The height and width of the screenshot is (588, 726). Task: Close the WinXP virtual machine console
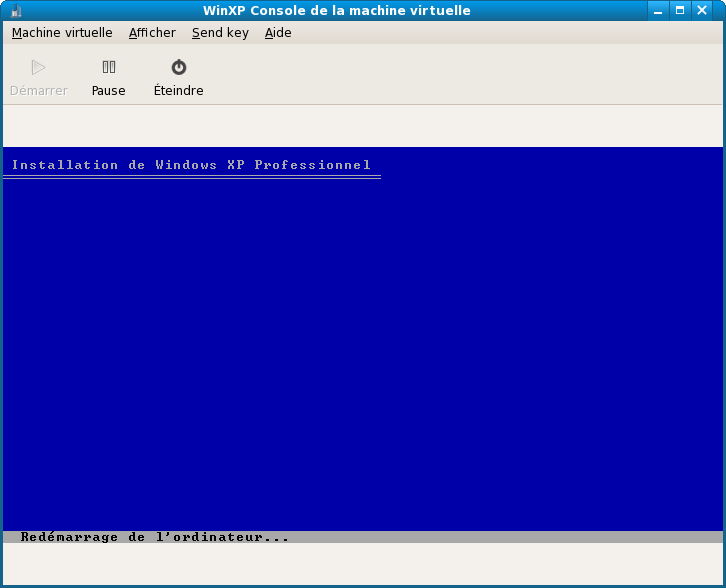706,10
